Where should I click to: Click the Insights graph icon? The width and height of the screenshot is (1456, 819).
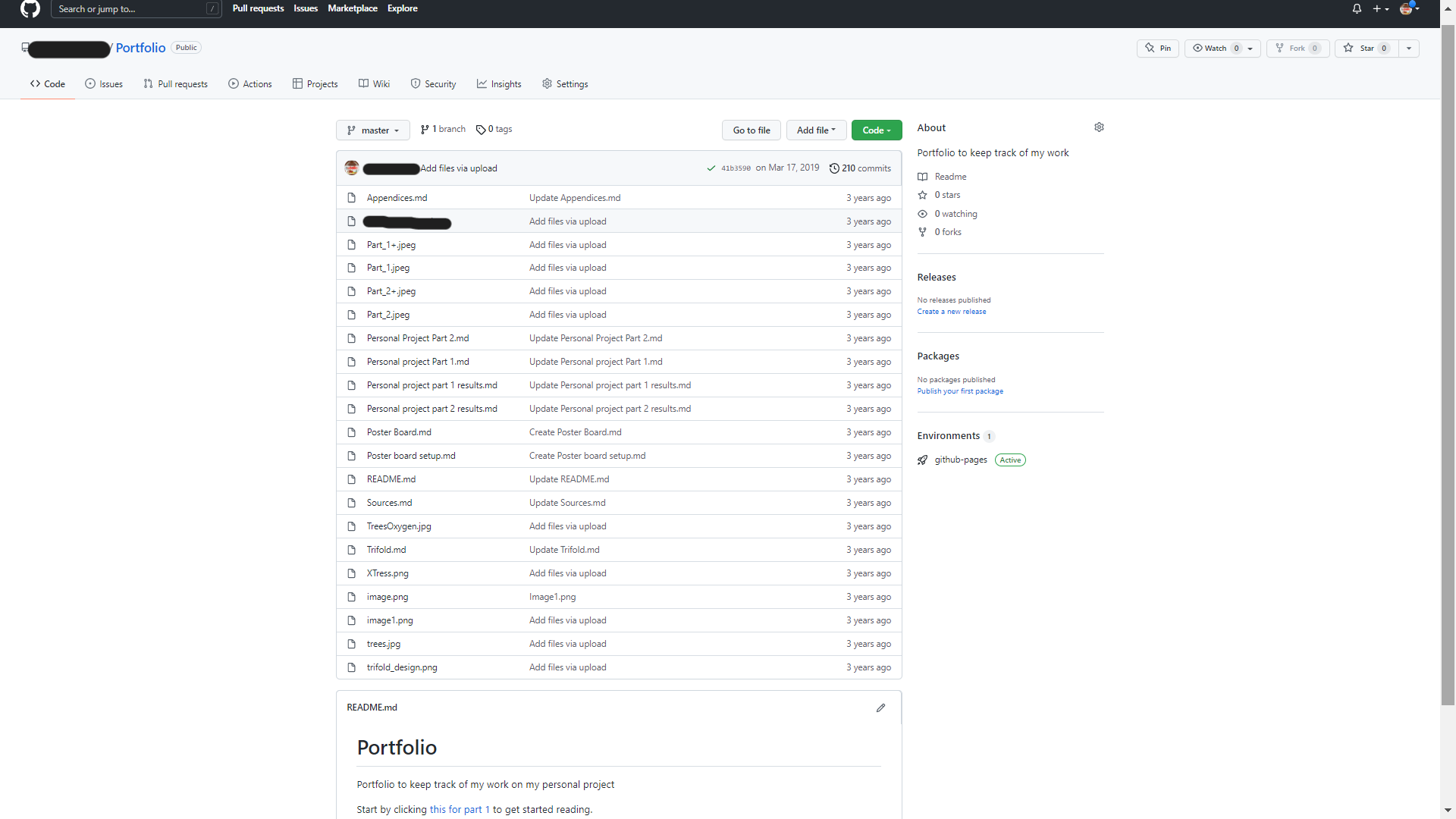coord(483,84)
